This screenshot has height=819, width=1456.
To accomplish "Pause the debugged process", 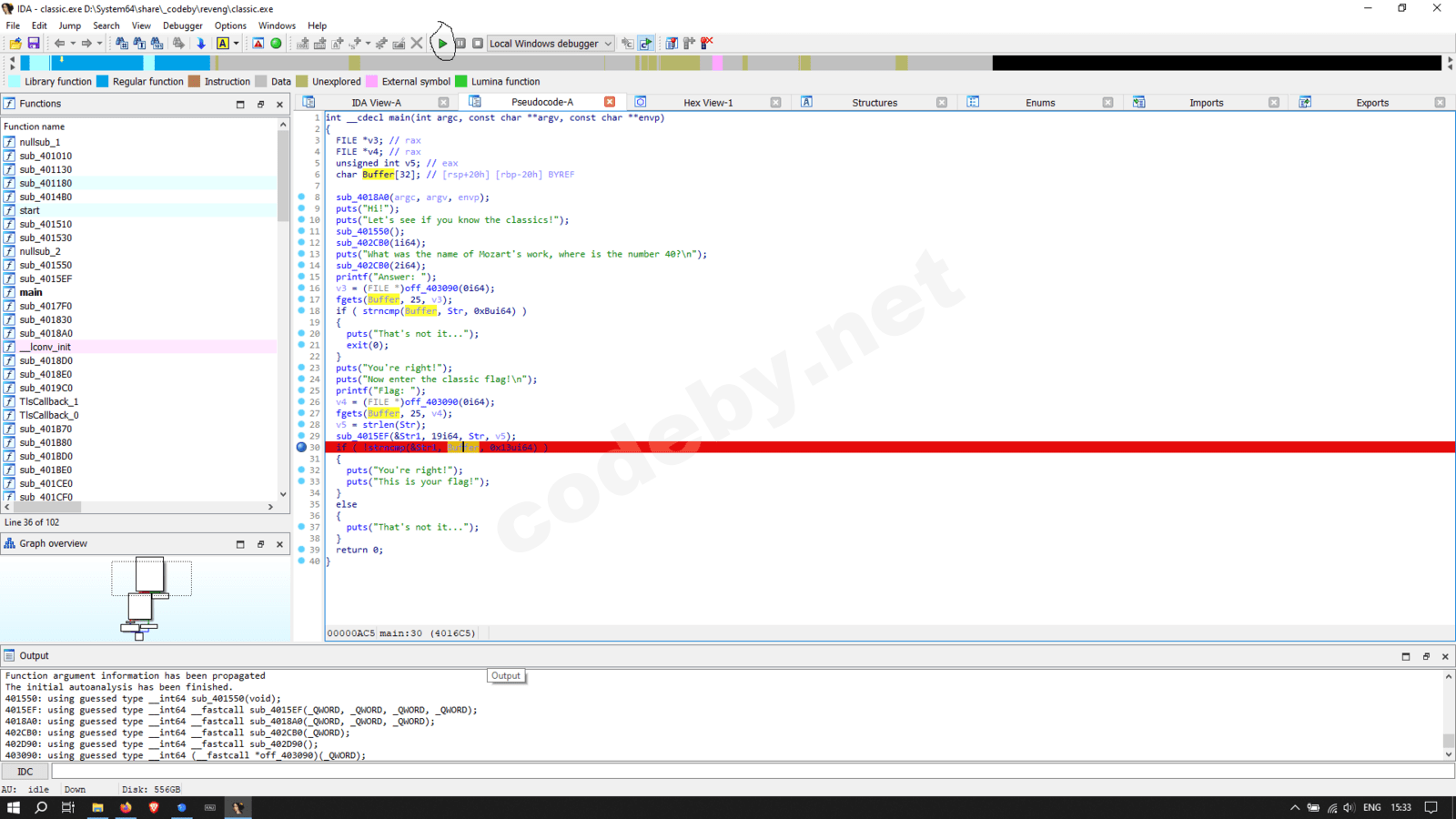I will point(460,44).
